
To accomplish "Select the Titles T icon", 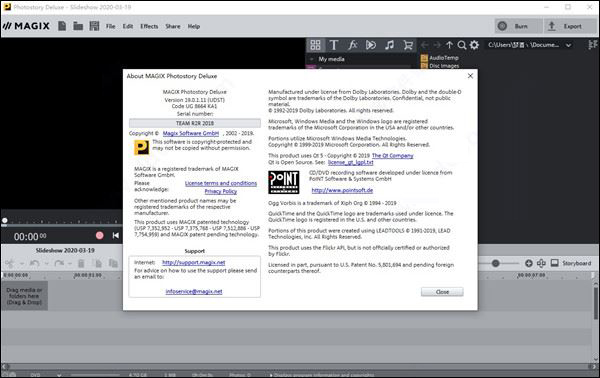I will (334, 45).
